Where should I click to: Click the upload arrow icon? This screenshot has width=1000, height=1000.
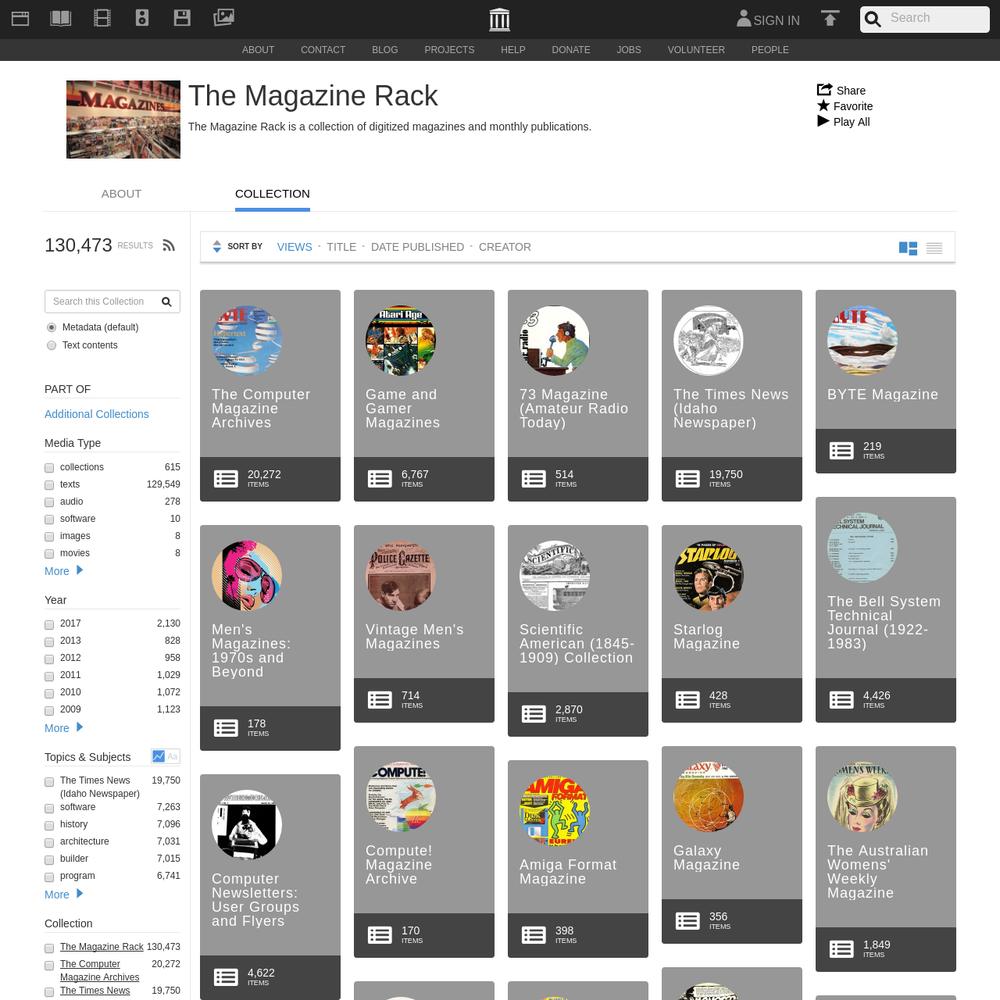tap(830, 18)
